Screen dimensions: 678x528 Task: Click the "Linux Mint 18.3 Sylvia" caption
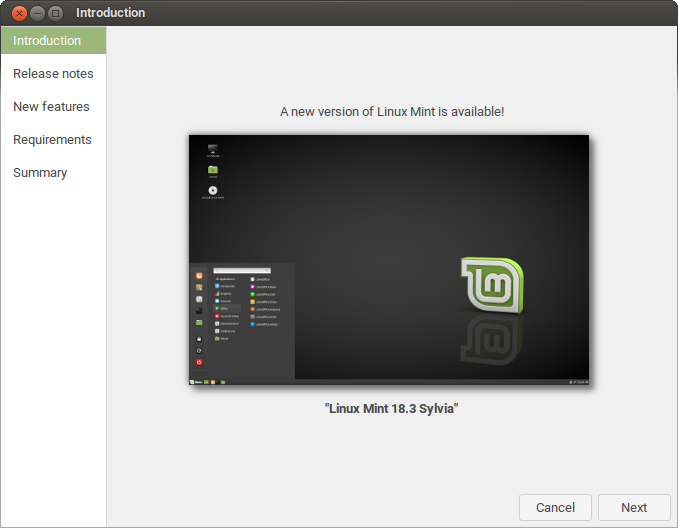392,408
